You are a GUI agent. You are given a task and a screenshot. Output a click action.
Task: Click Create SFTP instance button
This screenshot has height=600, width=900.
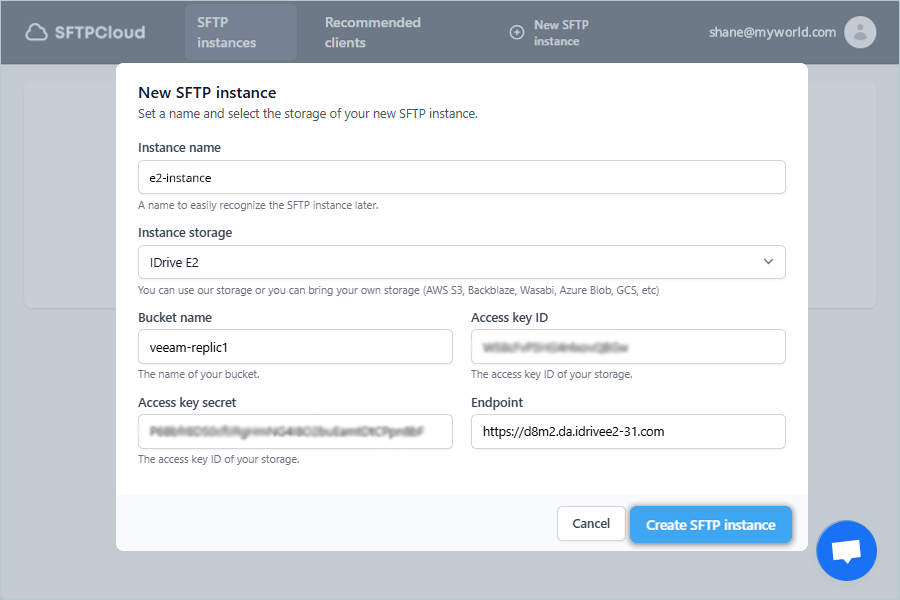(x=711, y=525)
